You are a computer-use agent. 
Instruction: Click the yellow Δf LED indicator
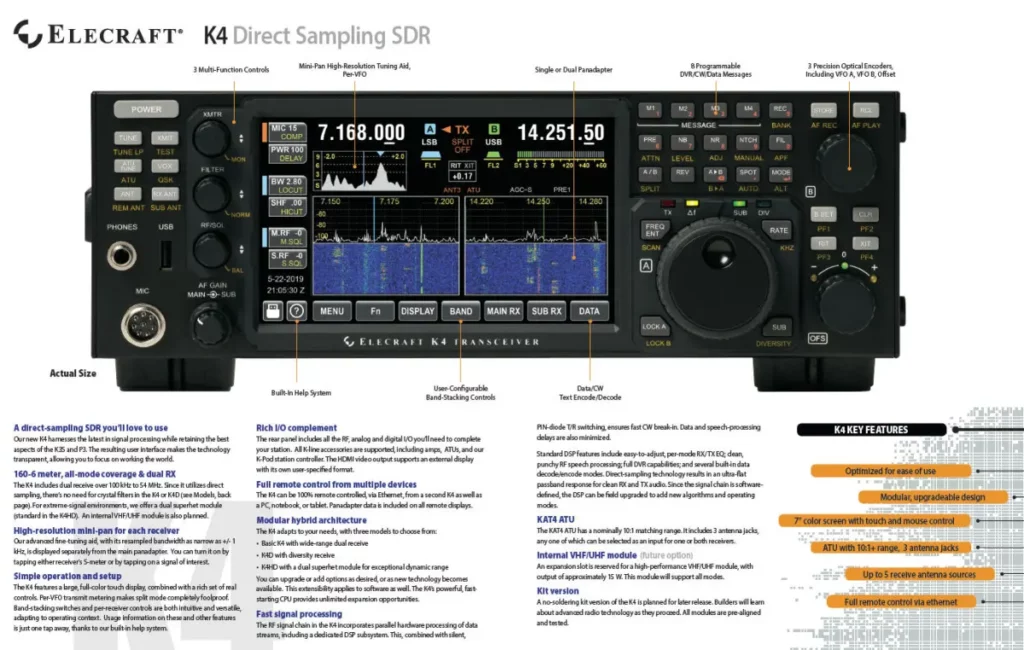(692, 204)
